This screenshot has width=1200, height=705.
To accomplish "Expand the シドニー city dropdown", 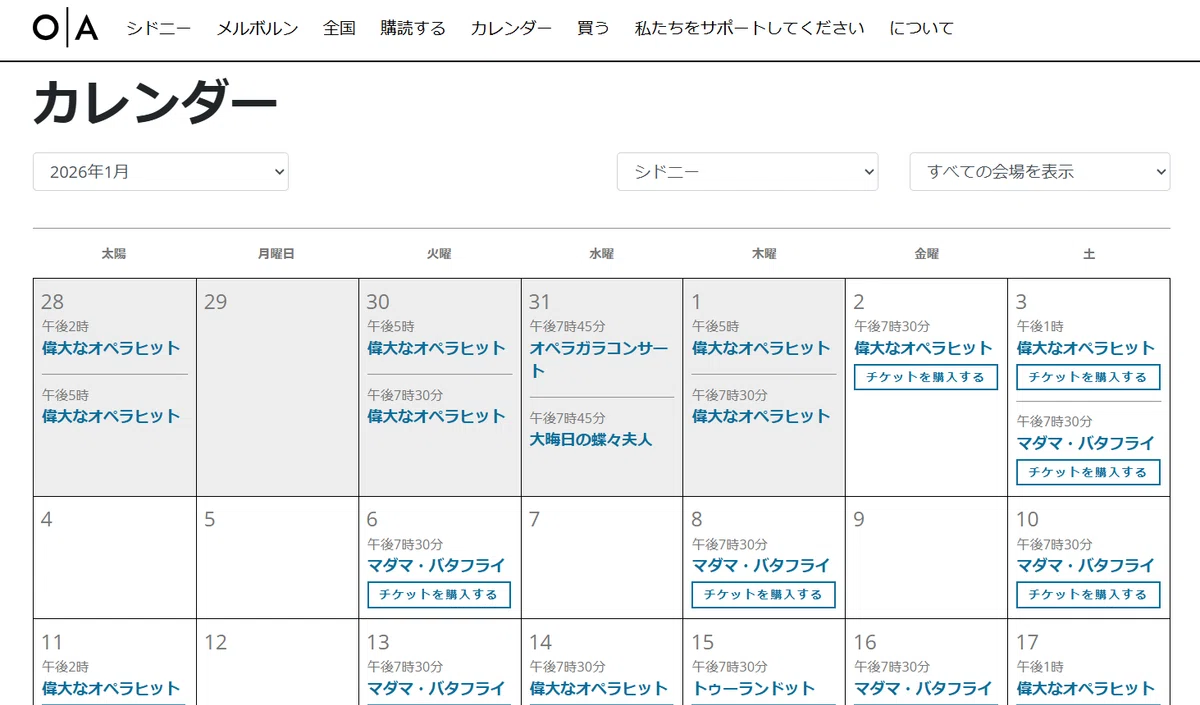I will (x=748, y=172).
